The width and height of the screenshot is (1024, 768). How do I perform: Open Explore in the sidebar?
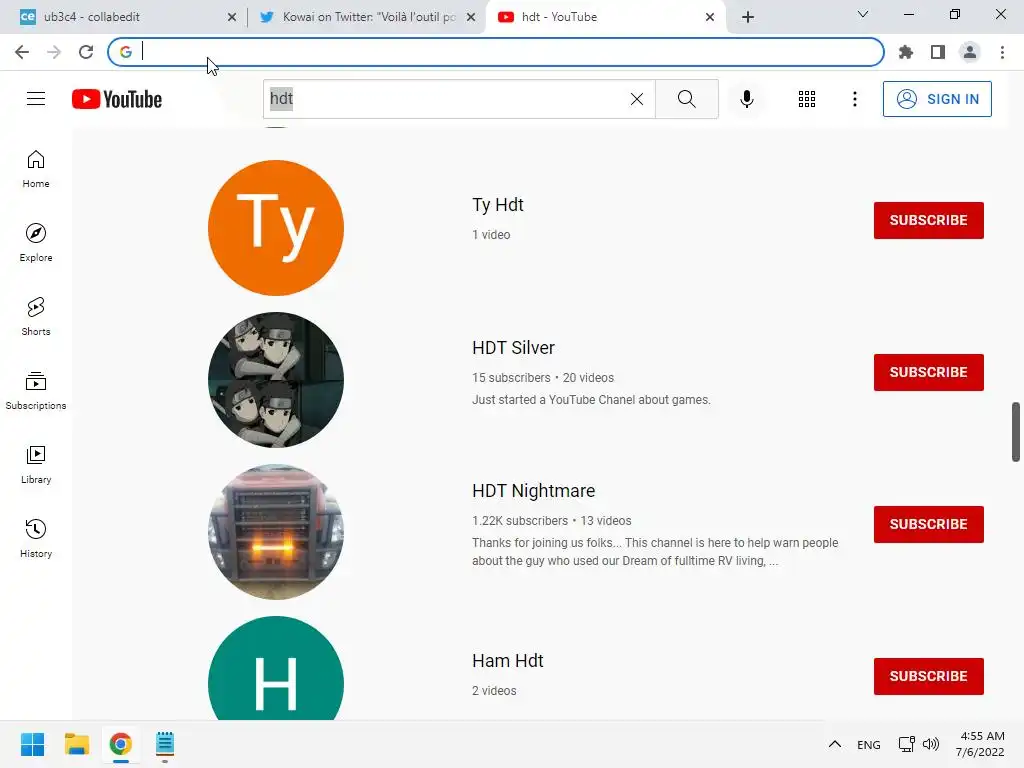click(x=36, y=243)
